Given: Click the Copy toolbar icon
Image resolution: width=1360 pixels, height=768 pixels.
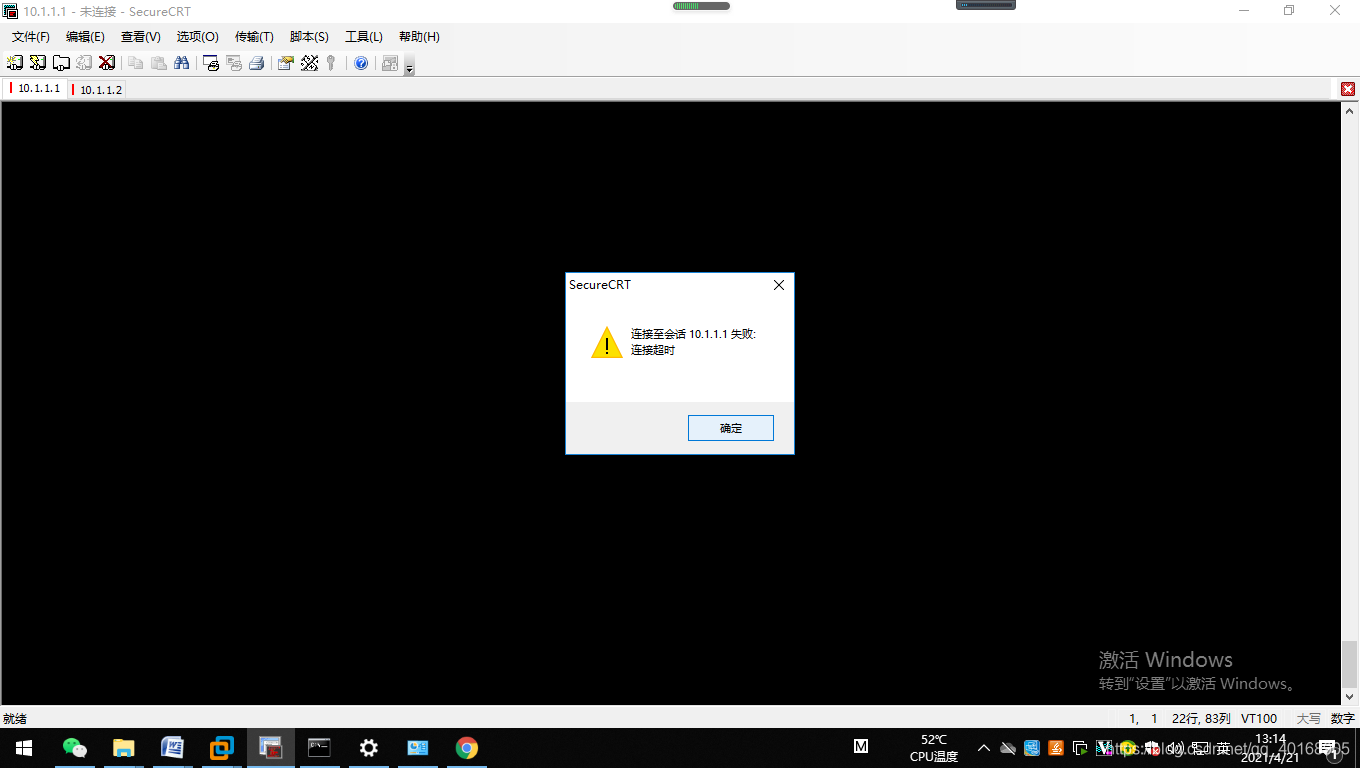Looking at the screenshot, I should coord(135,63).
